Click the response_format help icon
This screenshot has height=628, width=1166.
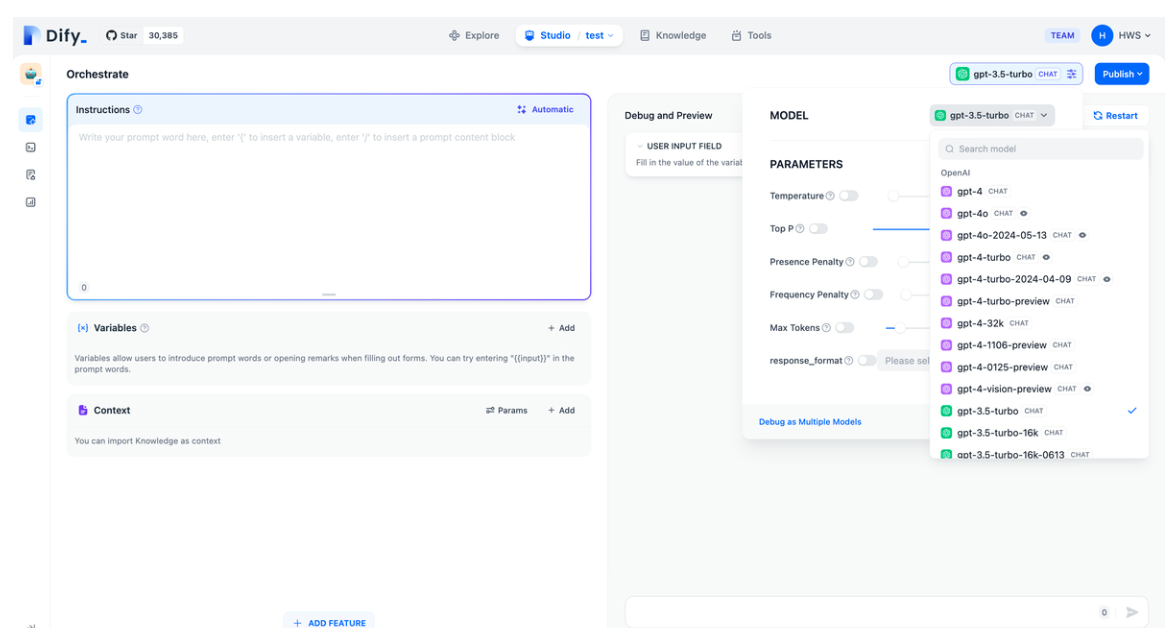pyautogui.click(x=848, y=360)
